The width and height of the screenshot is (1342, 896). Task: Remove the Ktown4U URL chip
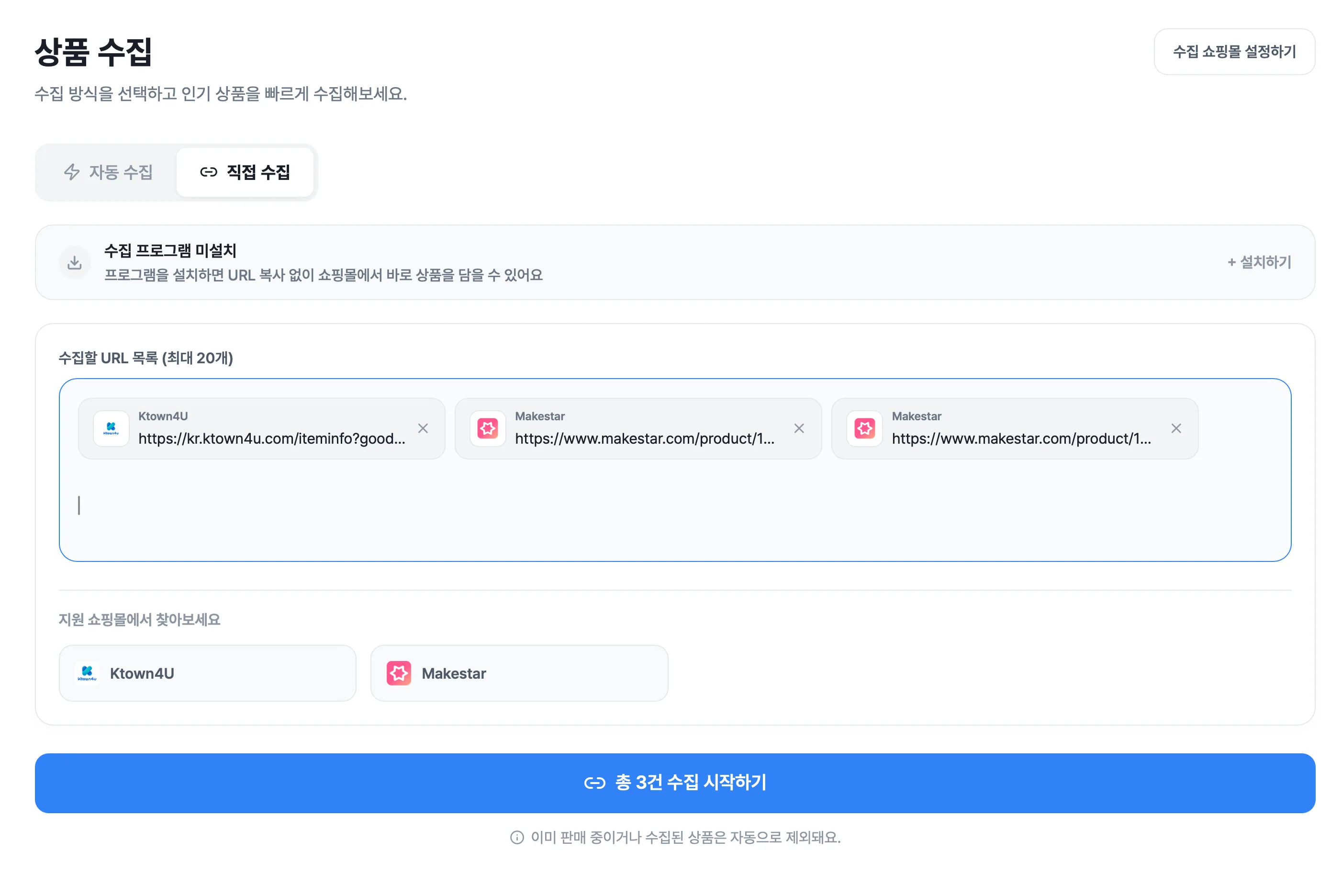pyautogui.click(x=422, y=428)
